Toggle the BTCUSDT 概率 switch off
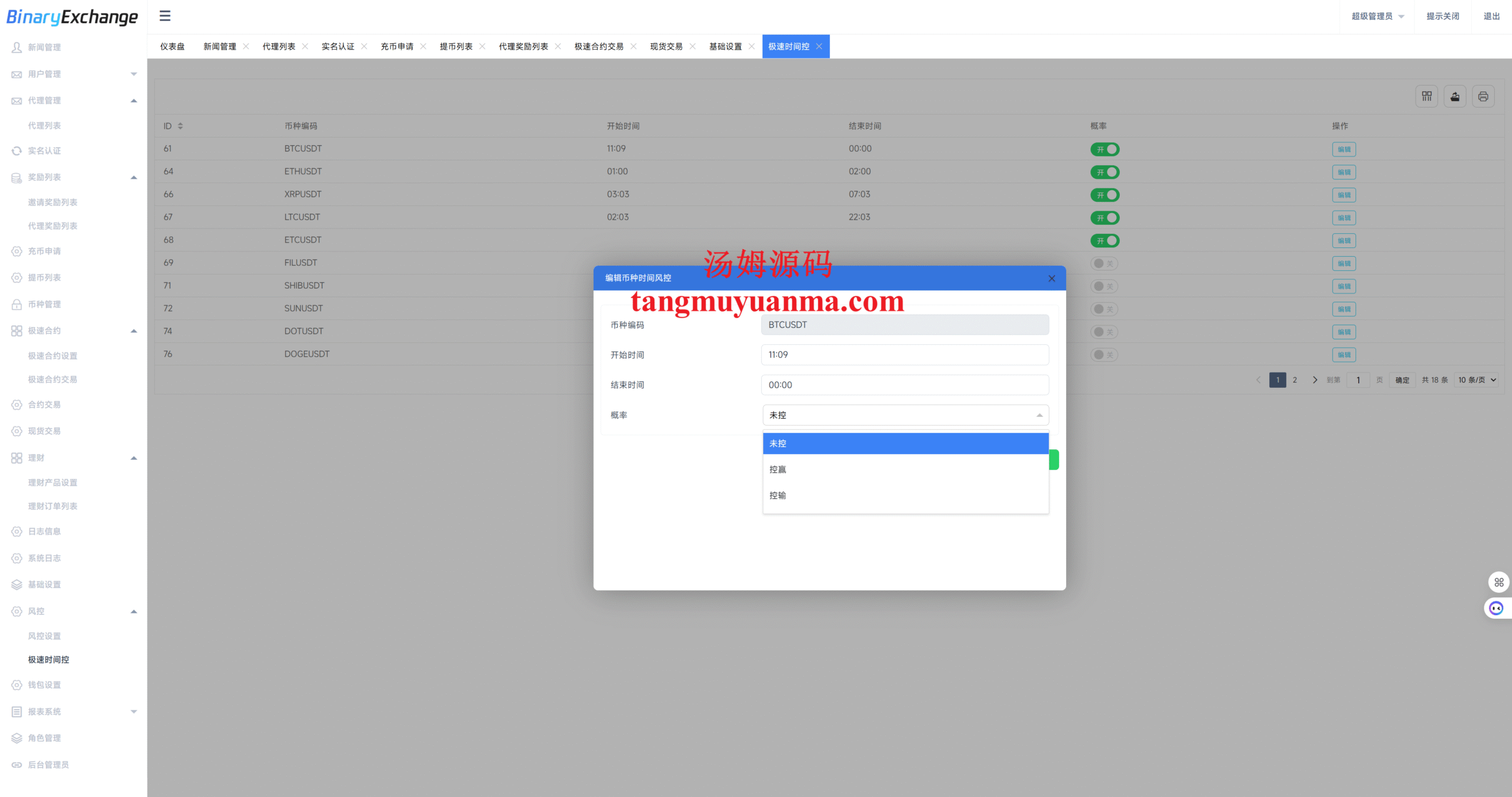Screen dimensions: 1512x797 tap(1104, 149)
